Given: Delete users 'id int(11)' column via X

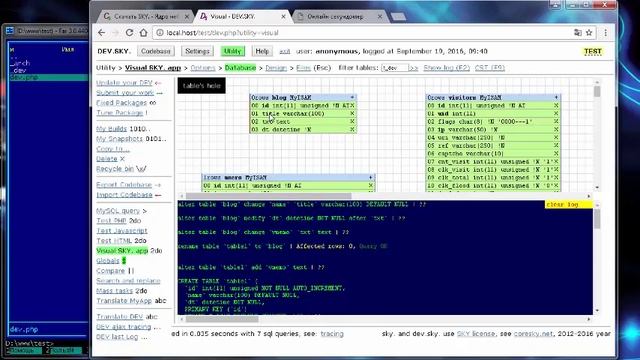Looking at the screenshot, I should [x=371, y=186].
